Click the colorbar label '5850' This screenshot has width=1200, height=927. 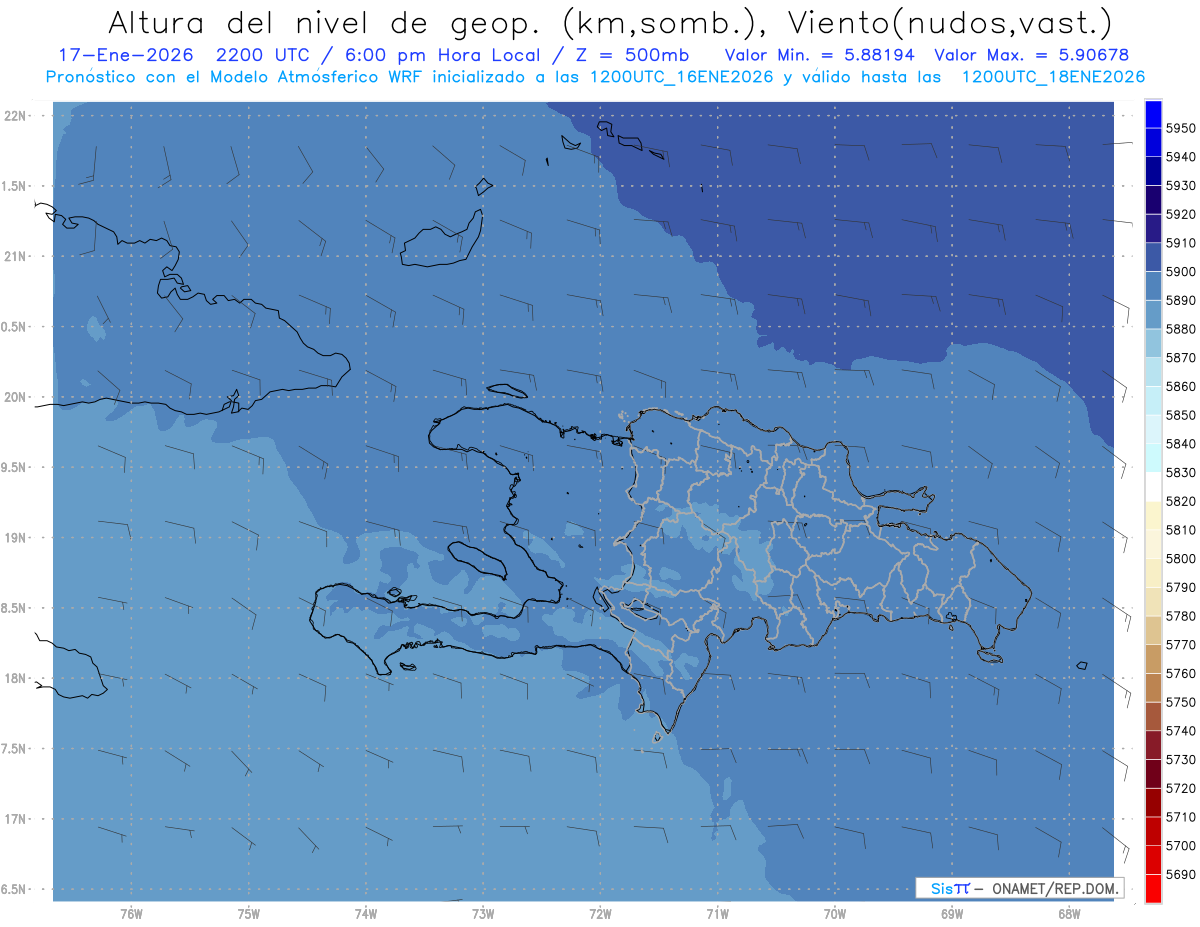pos(1181,415)
